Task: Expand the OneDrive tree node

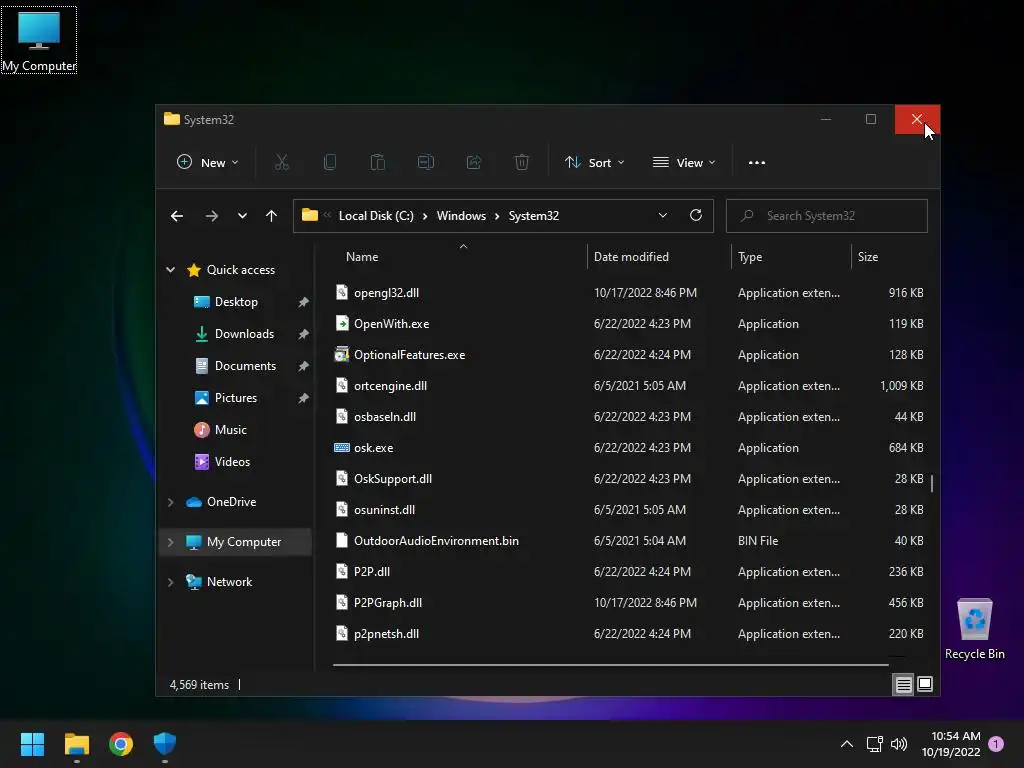Action: (x=170, y=502)
